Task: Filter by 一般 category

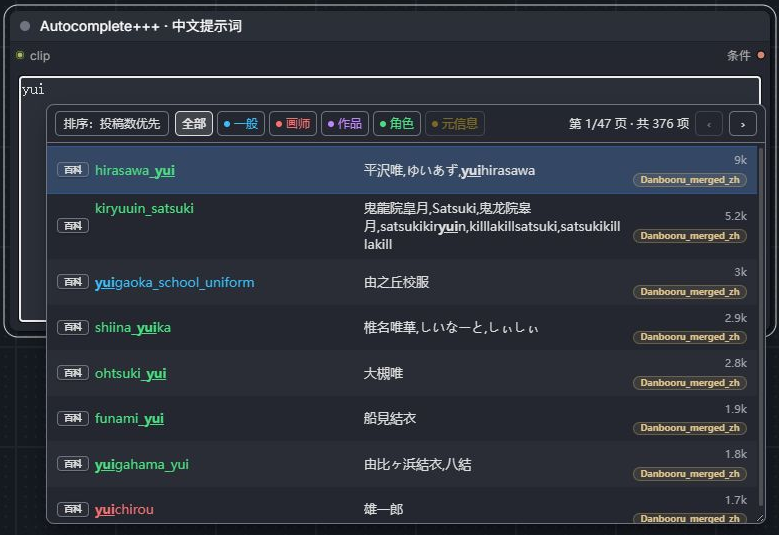Action: tap(241, 124)
